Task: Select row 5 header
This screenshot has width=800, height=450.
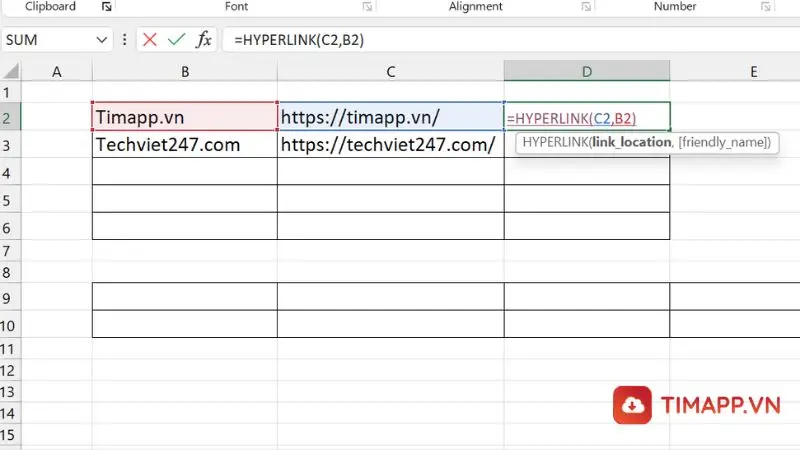Action: click(10, 200)
